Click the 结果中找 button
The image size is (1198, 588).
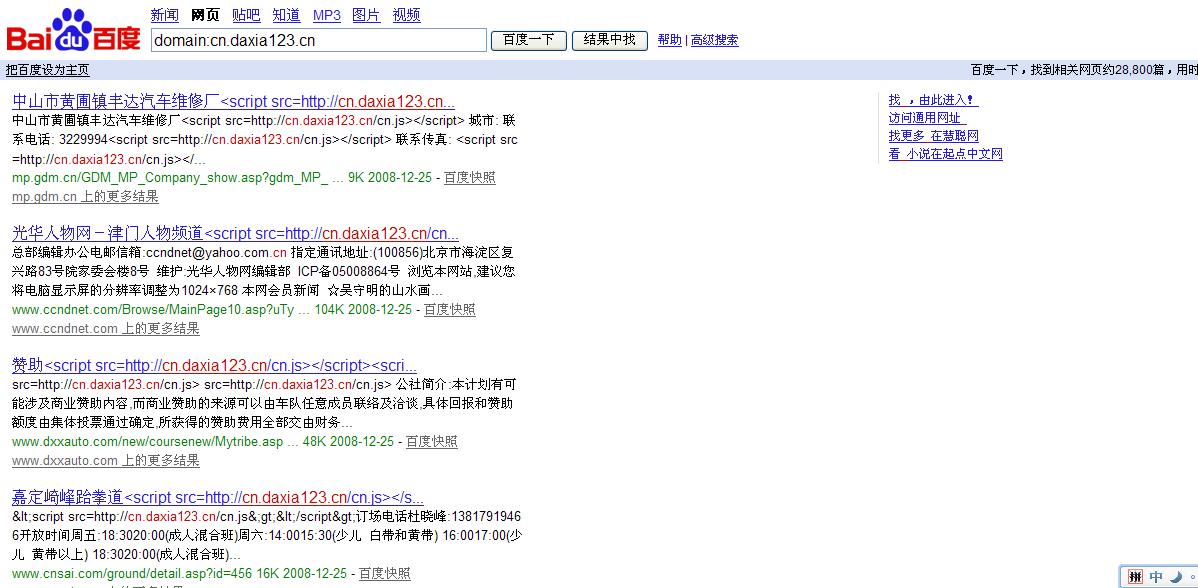610,40
